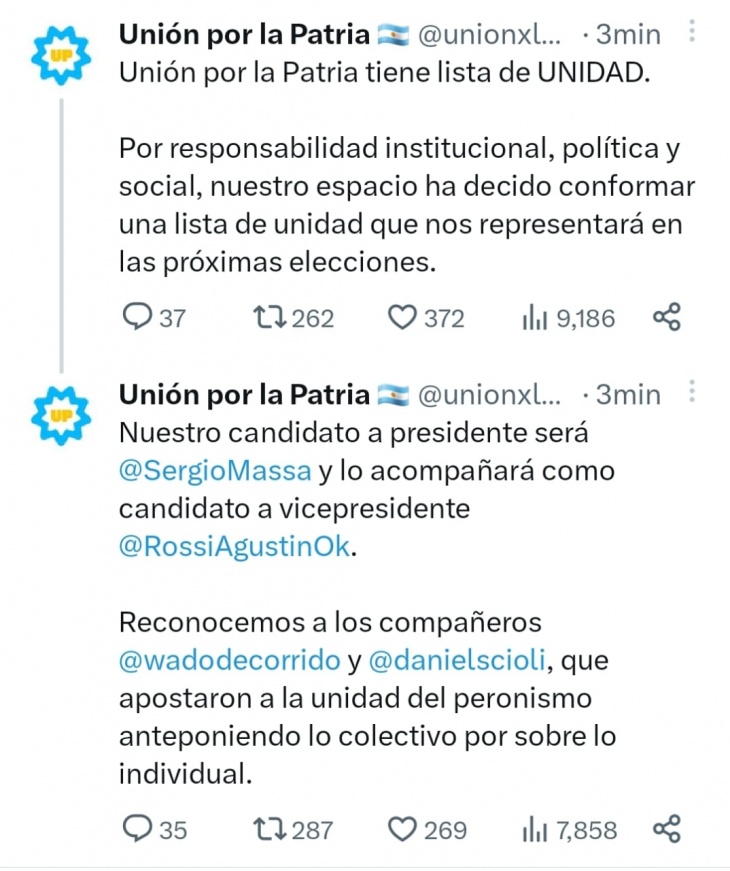
Task: Retweet the first tweet with 262 retweets
Action: tap(271, 318)
